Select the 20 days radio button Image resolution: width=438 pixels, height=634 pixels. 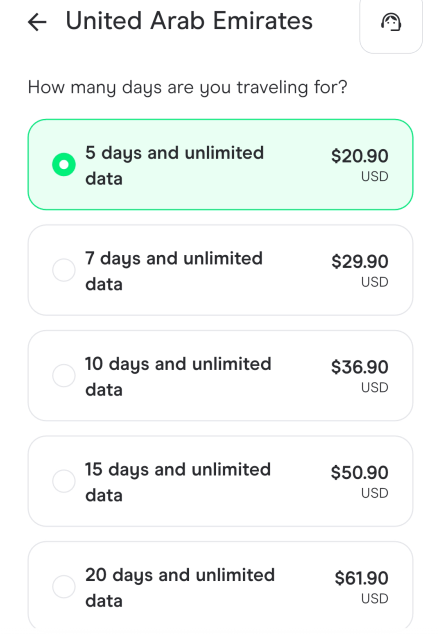point(64,587)
